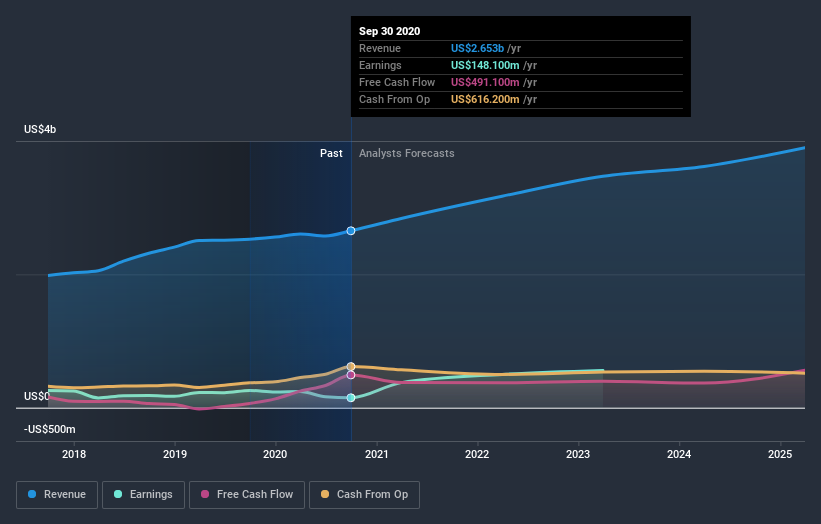Click the 2024 x-axis label

click(x=679, y=454)
